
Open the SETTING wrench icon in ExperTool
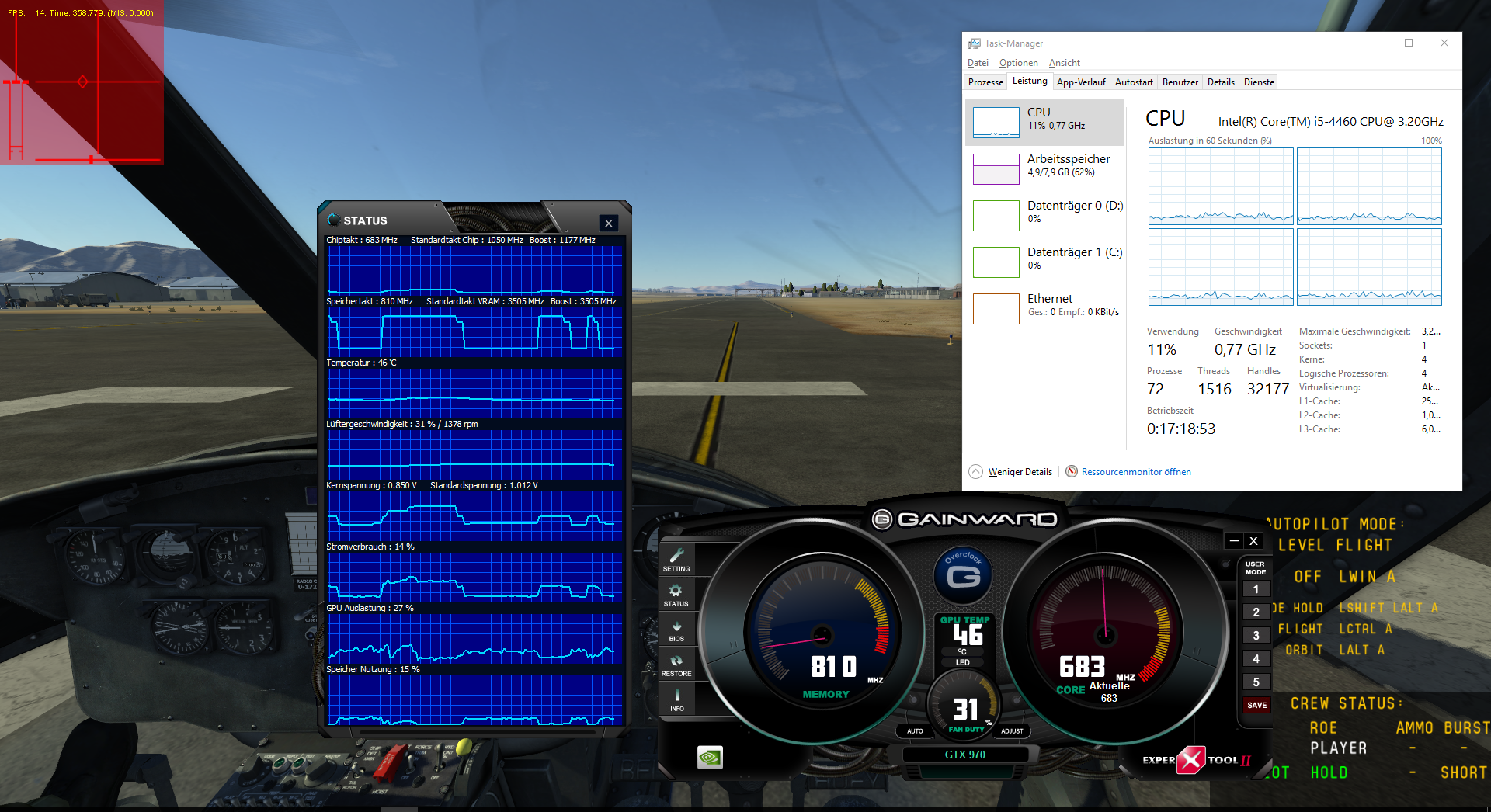[676, 560]
